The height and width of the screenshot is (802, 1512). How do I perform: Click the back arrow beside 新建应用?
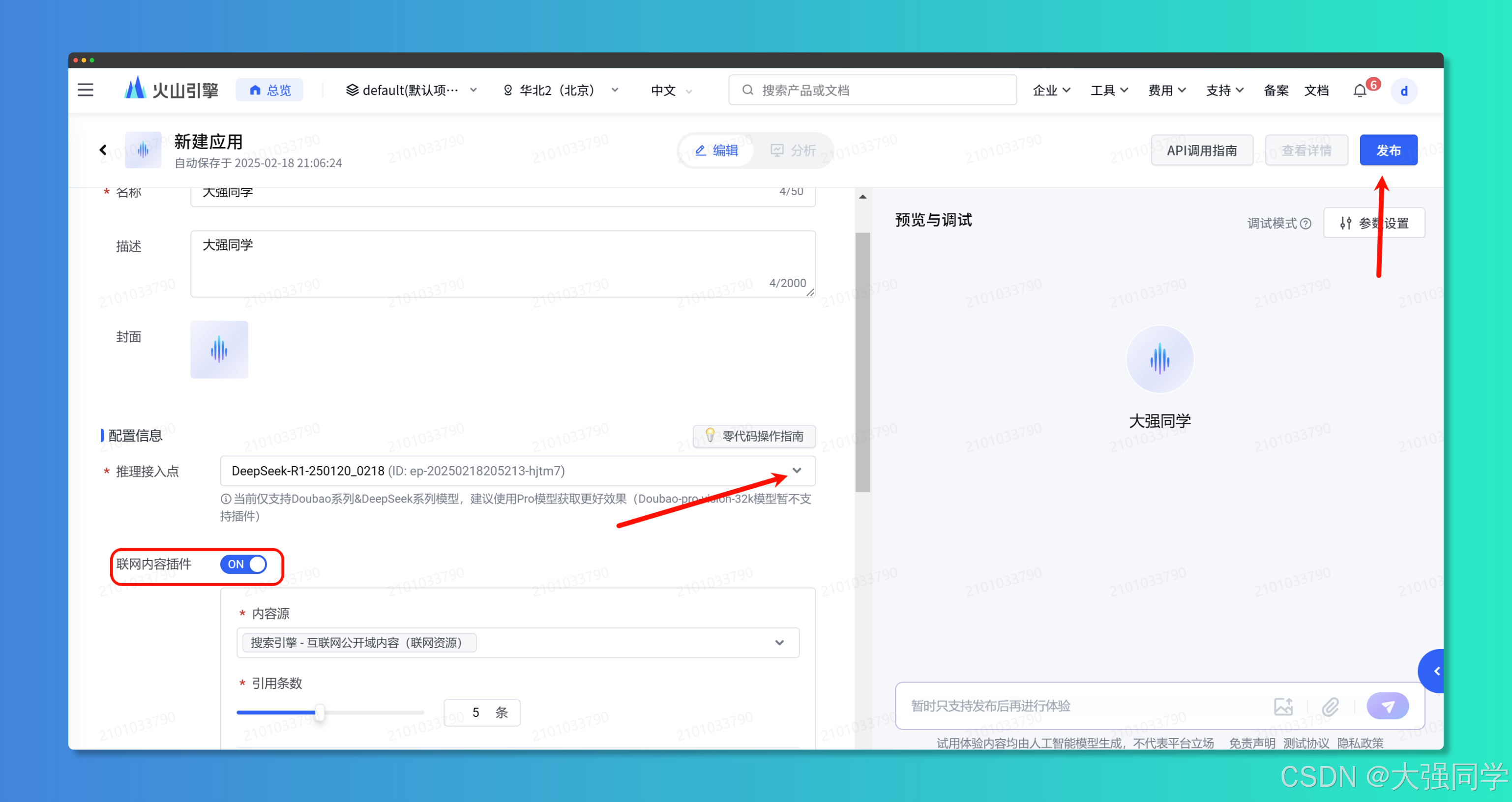pyautogui.click(x=103, y=149)
